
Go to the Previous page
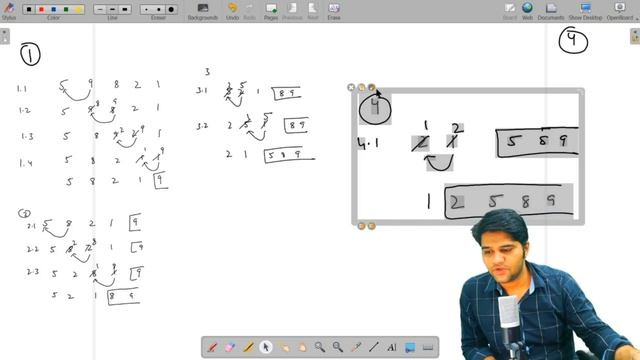point(292,11)
